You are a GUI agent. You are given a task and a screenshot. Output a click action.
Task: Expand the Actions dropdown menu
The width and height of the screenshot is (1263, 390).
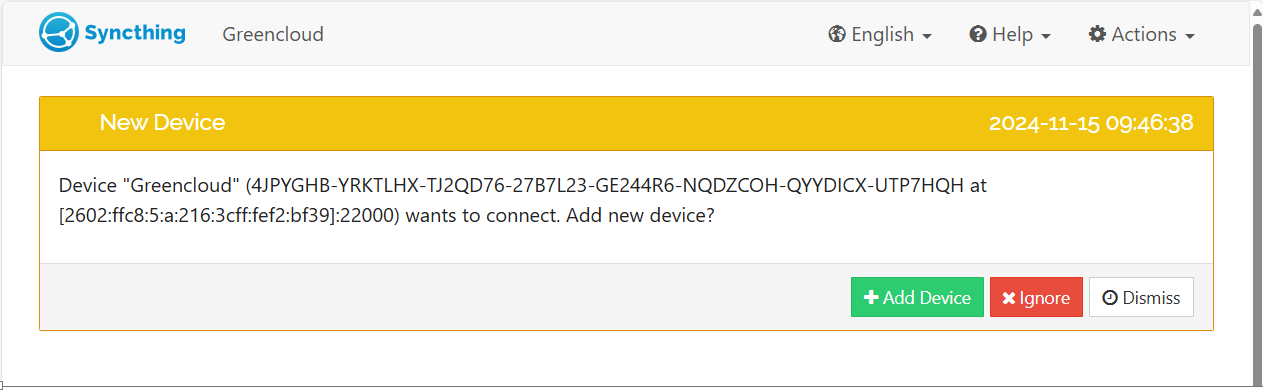pyautogui.click(x=1142, y=34)
